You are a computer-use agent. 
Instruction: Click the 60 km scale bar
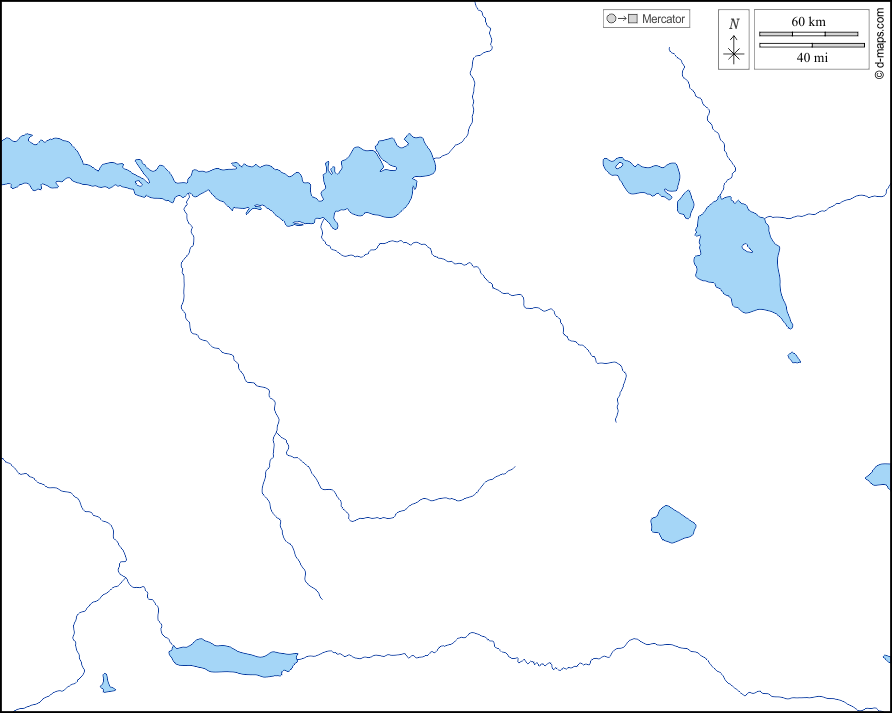tap(809, 34)
